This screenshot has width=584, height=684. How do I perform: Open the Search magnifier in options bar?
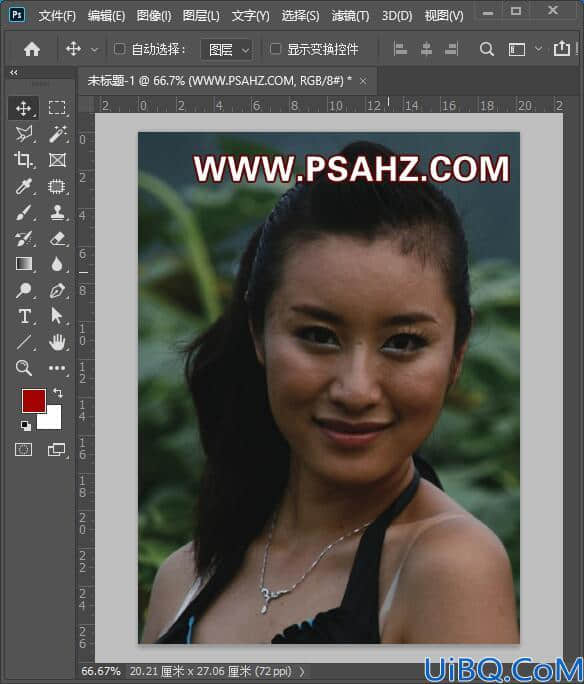[487, 49]
